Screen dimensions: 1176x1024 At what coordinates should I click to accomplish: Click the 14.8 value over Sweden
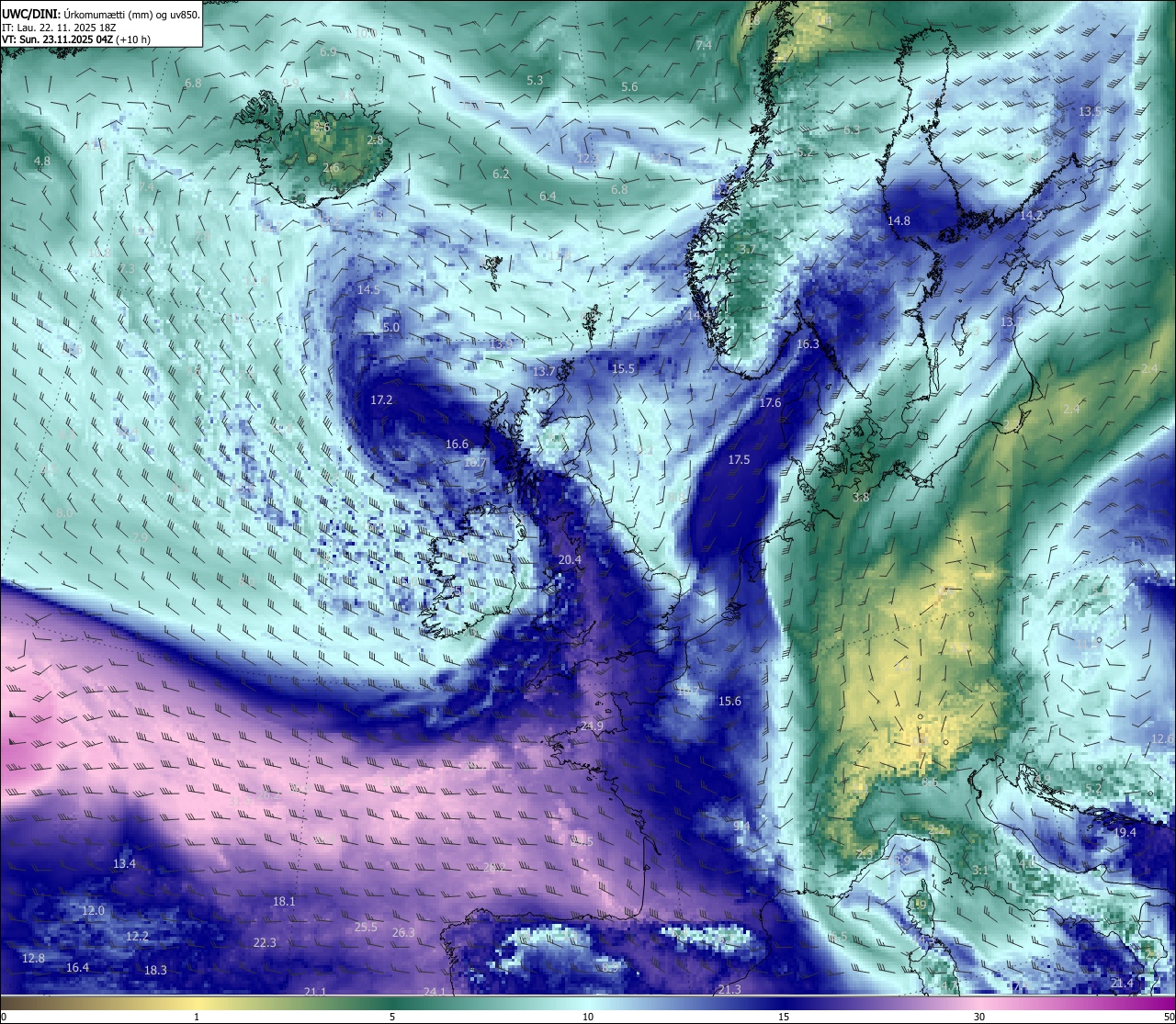pos(899,221)
